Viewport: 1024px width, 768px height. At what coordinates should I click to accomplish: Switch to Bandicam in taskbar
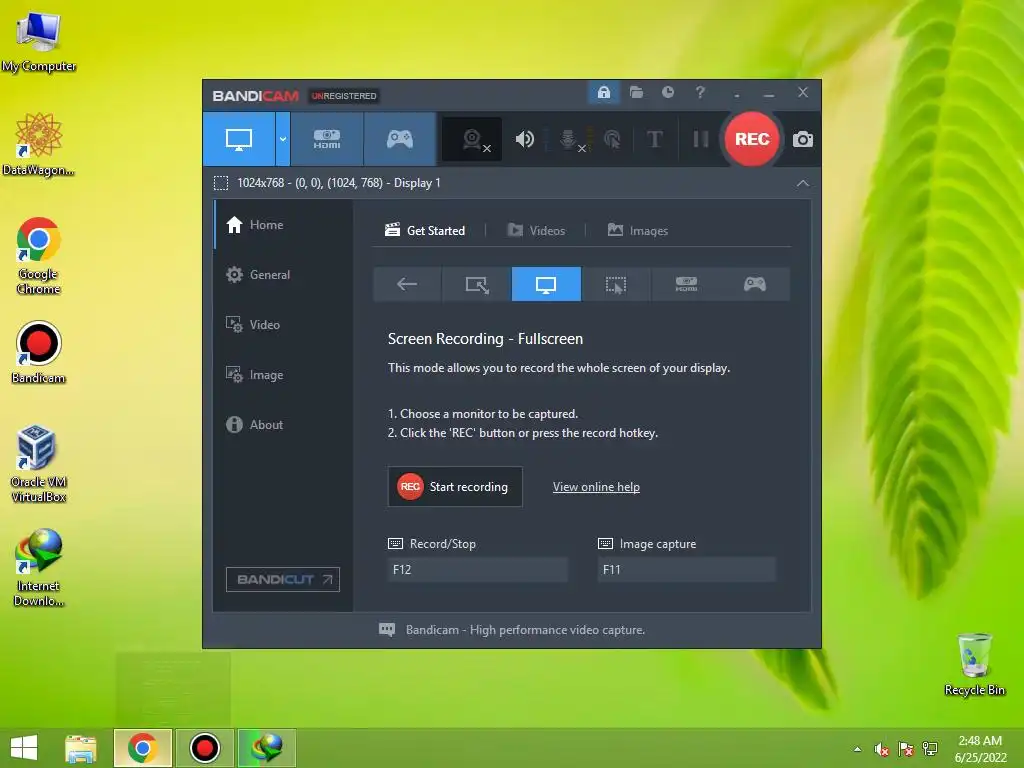pos(204,748)
